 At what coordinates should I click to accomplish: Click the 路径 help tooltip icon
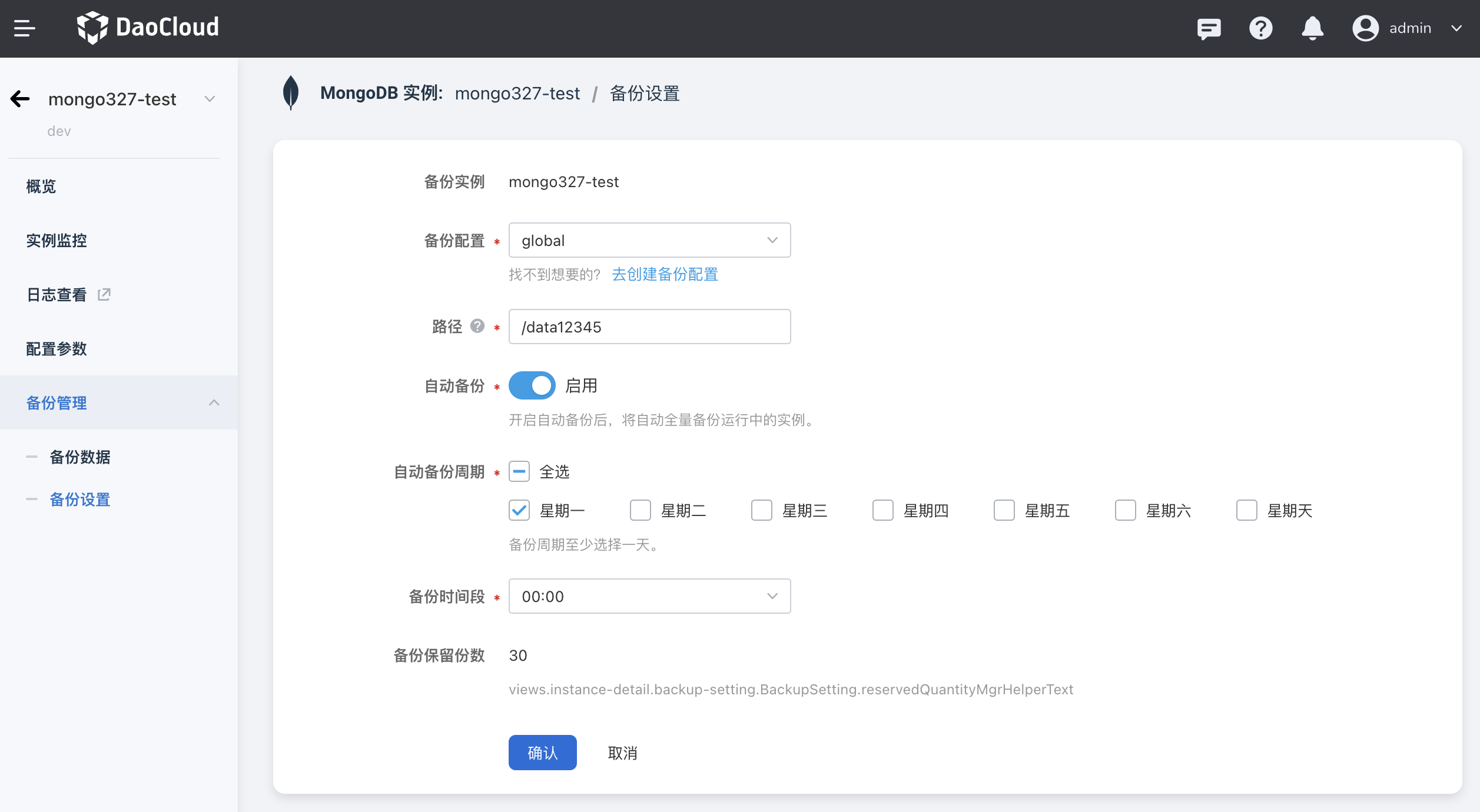point(477,326)
